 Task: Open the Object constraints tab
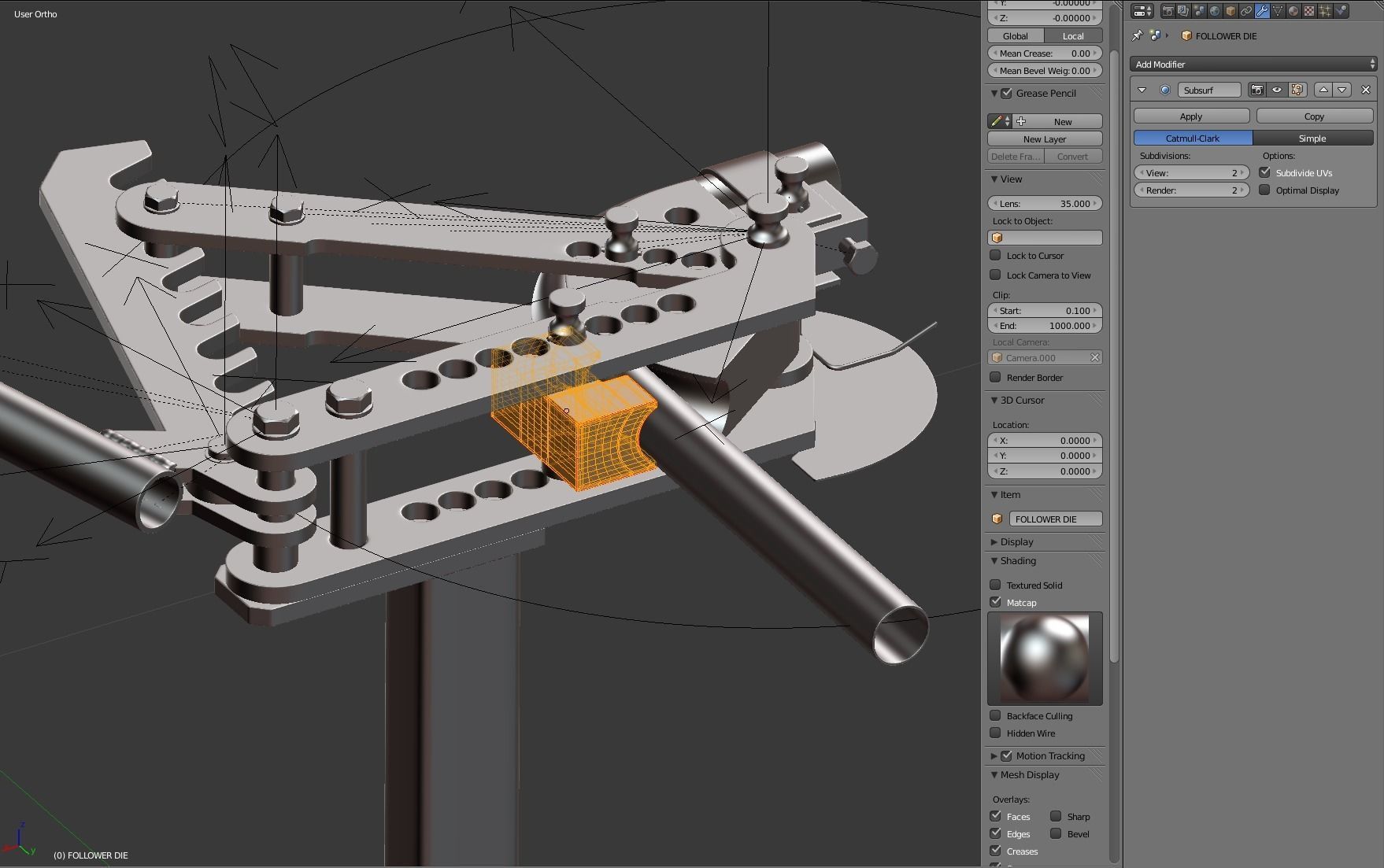point(1245,11)
